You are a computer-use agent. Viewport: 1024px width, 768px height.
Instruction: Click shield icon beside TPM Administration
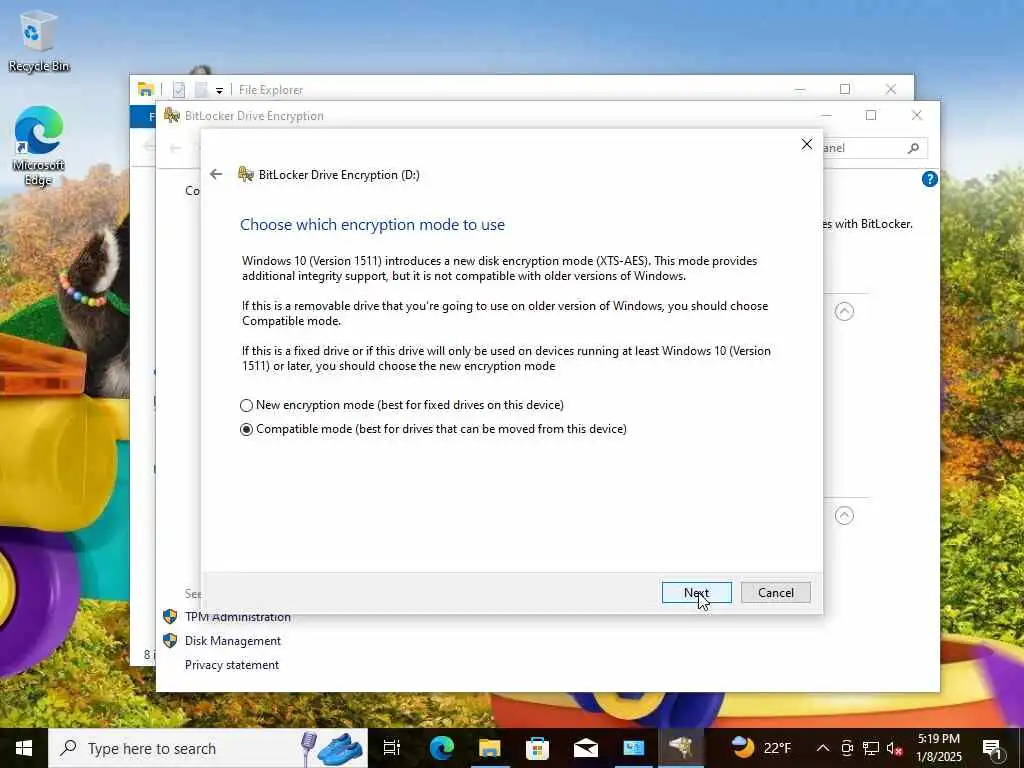tap(170, 616)
